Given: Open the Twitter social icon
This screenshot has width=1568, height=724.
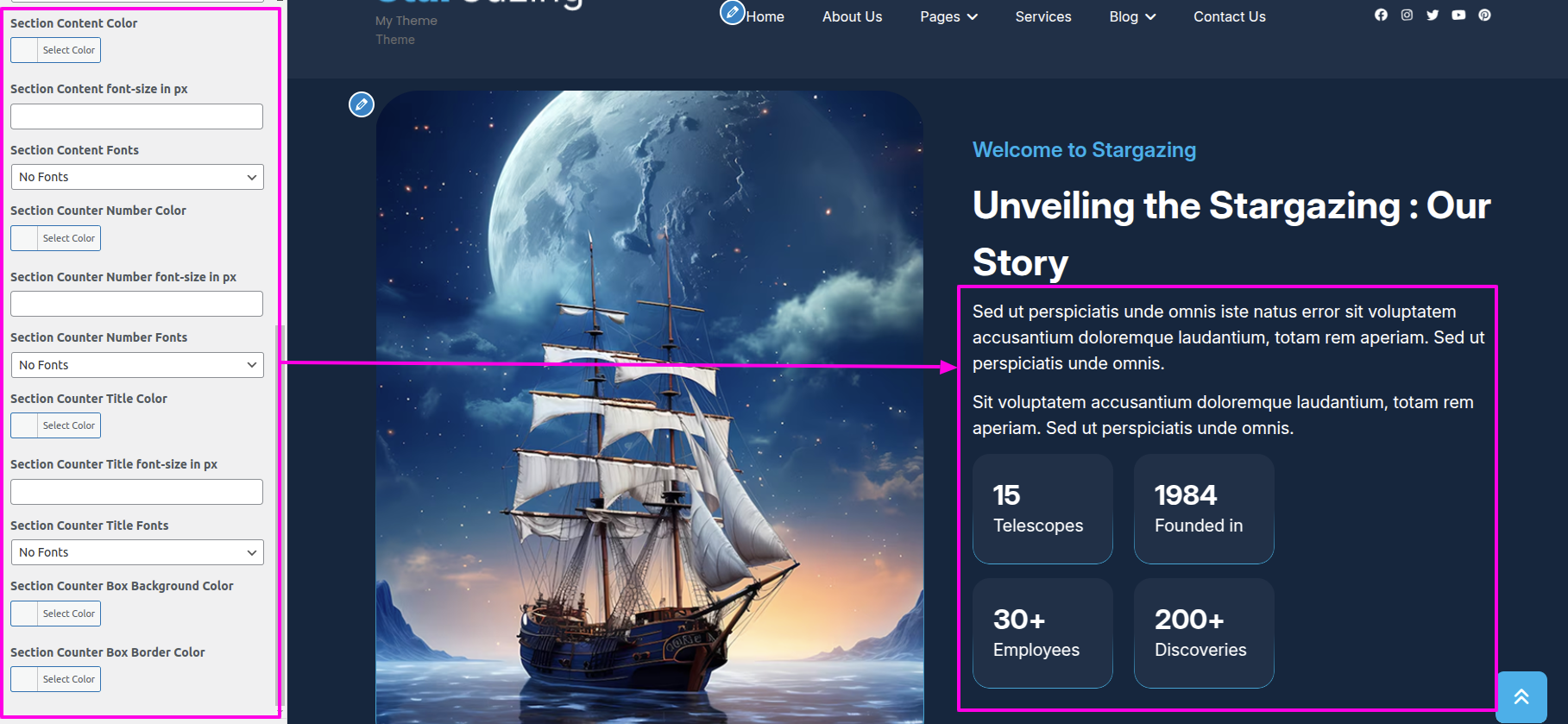Looking at the screenshot, I should point(1433,15).
